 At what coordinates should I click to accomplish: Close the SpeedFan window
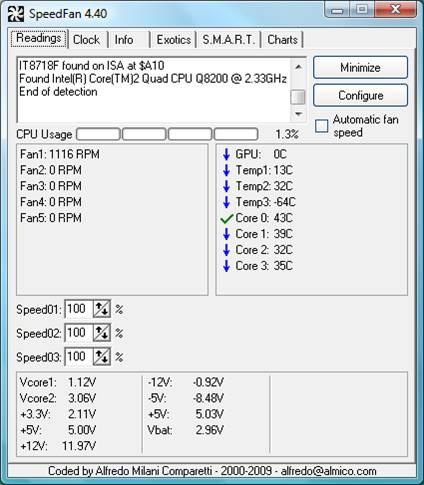click(x=395, y=9)
